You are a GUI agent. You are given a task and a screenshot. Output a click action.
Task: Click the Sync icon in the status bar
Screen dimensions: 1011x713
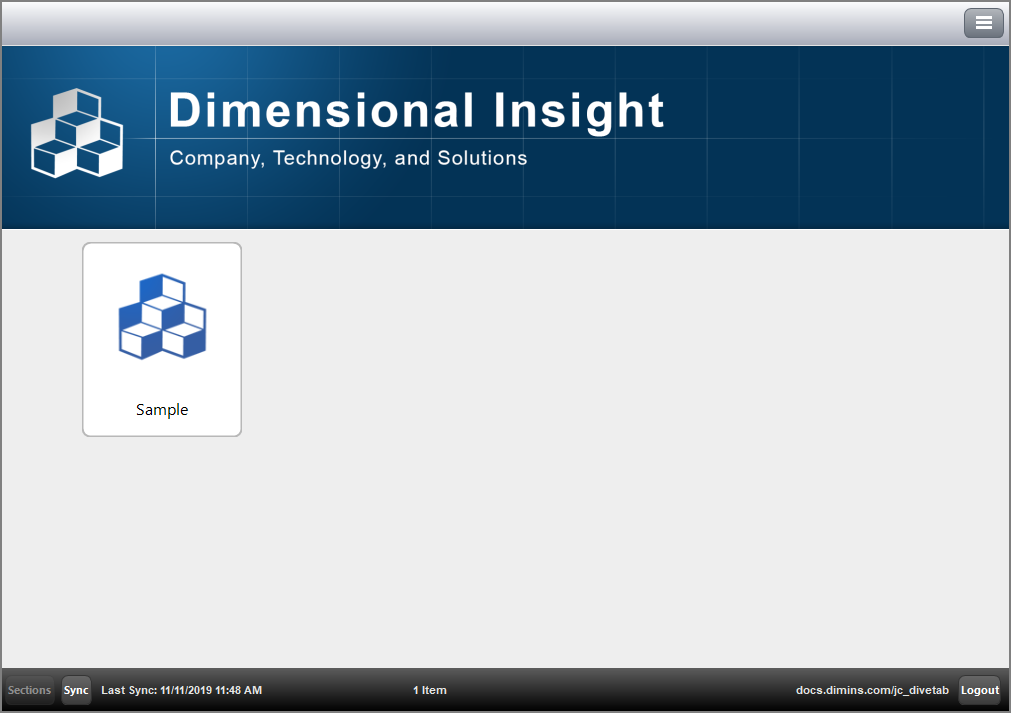(76, 690)
